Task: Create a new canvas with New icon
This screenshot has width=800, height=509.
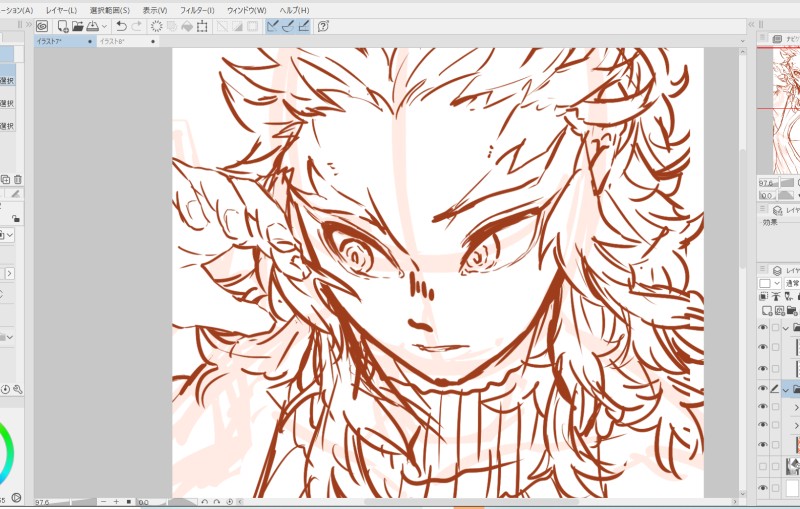Action: [63, 26]
